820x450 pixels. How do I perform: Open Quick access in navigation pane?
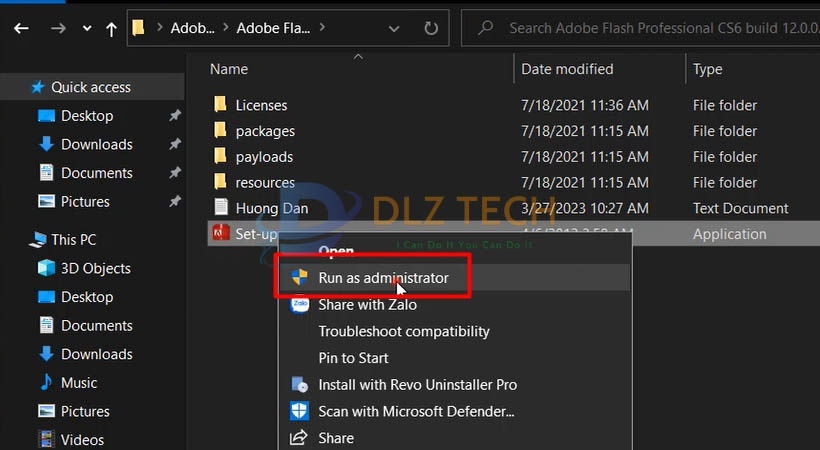click(x=90, y=87)
